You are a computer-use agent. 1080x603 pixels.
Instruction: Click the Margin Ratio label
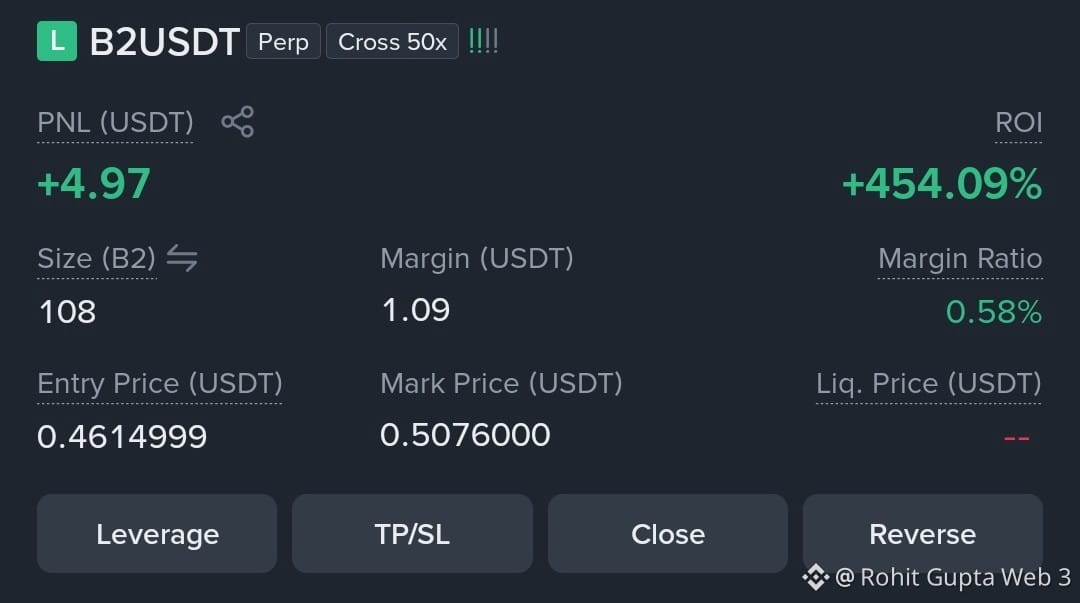pos(959,259)
